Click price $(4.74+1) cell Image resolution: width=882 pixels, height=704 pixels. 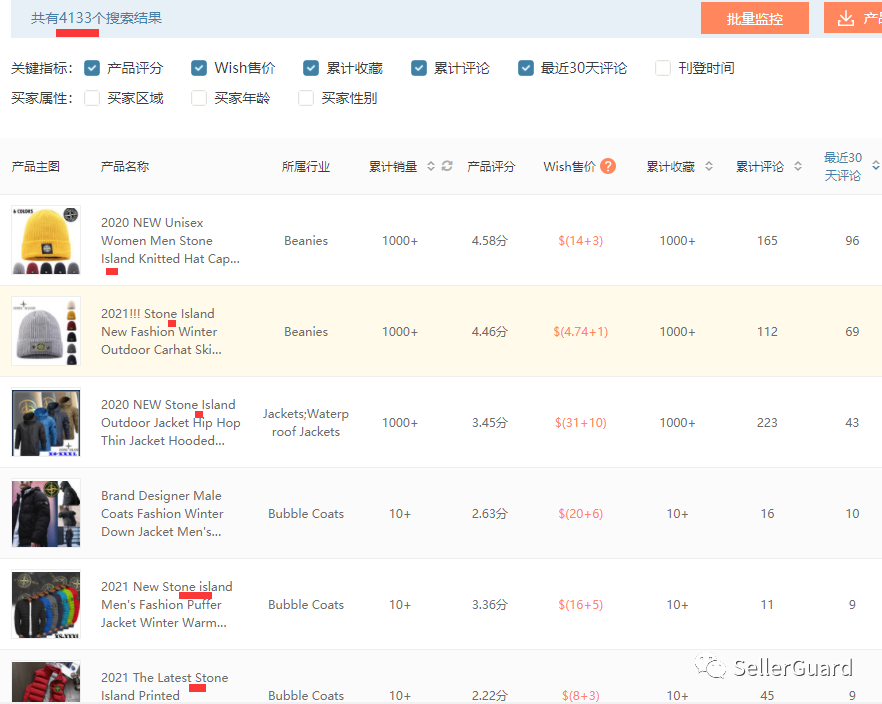[580, 332]
